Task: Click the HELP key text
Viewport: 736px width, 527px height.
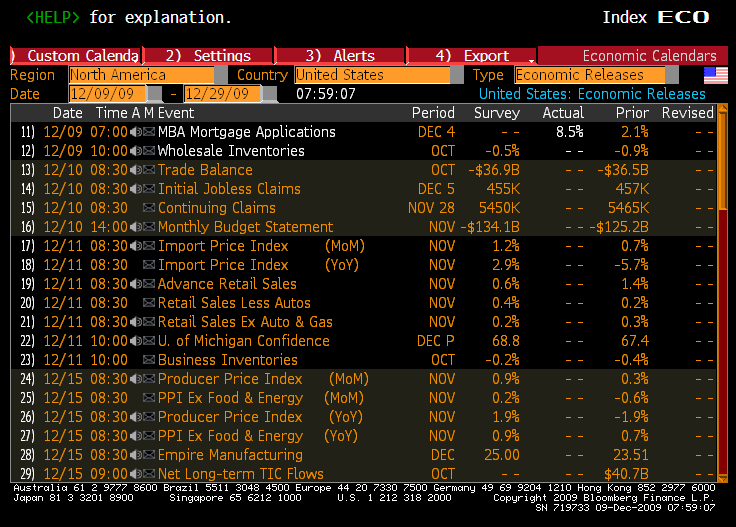Action: click(x=53, y=17)
